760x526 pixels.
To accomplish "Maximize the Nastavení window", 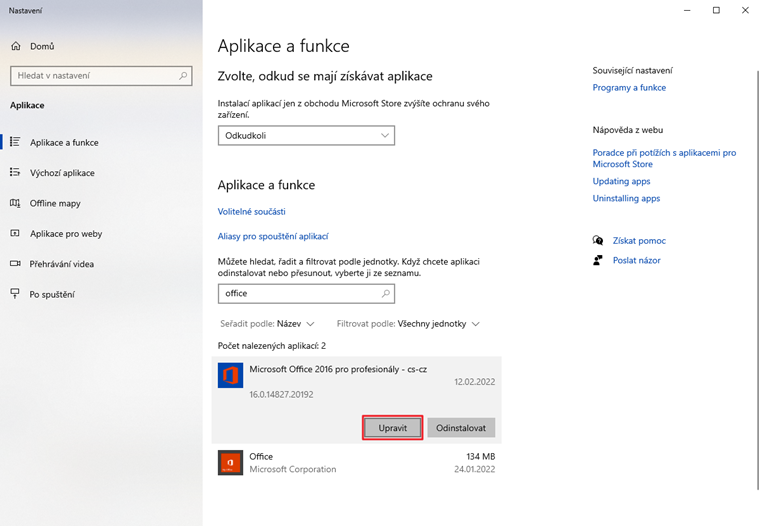I will [x=716, y=10].
